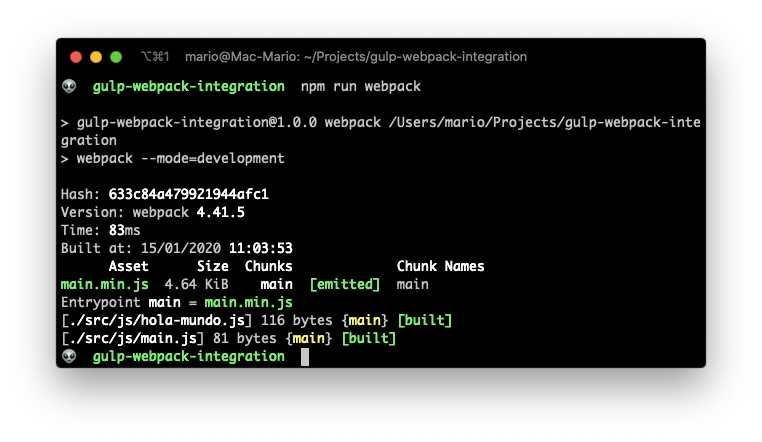Click the 'Asset' column header
The height and width of the screenshot is (442, 762).
[x=128, y=266]
